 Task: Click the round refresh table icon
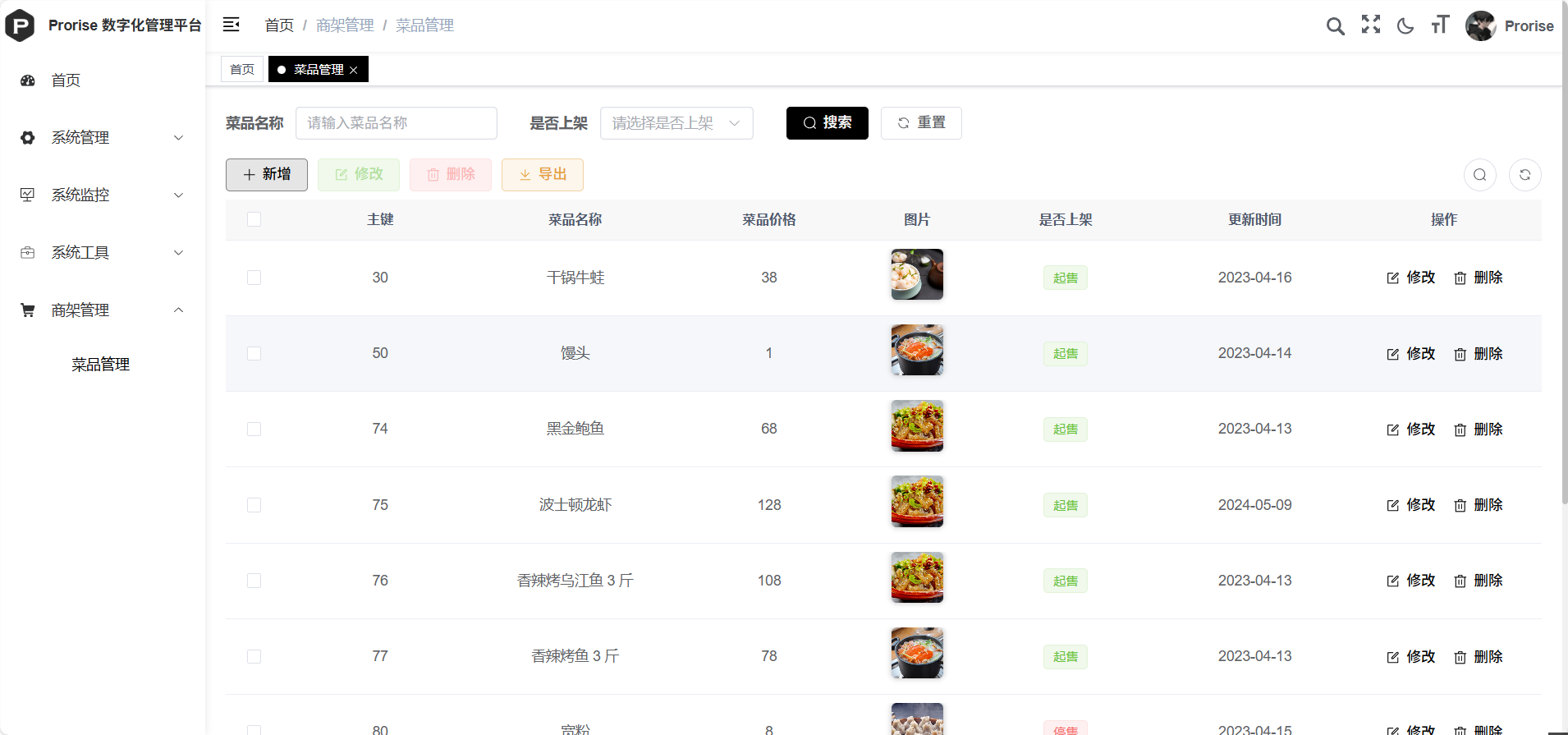1524,175
